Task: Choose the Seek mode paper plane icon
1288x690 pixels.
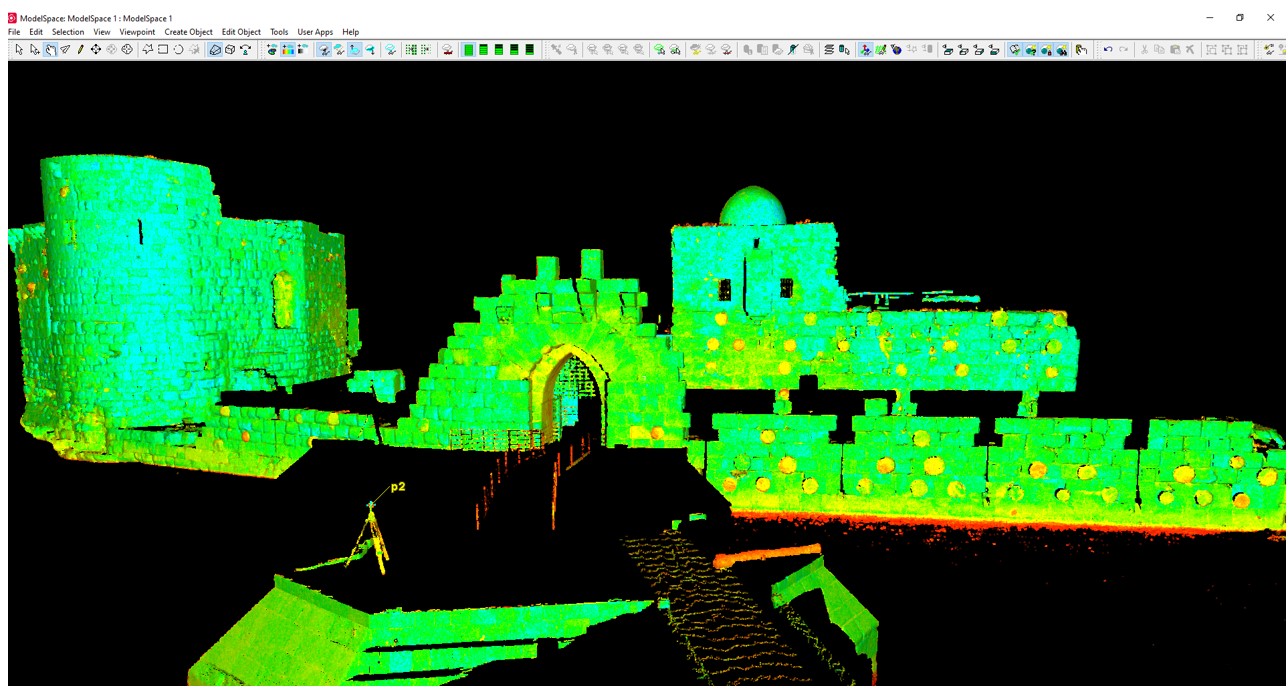Action: [65, 50]
